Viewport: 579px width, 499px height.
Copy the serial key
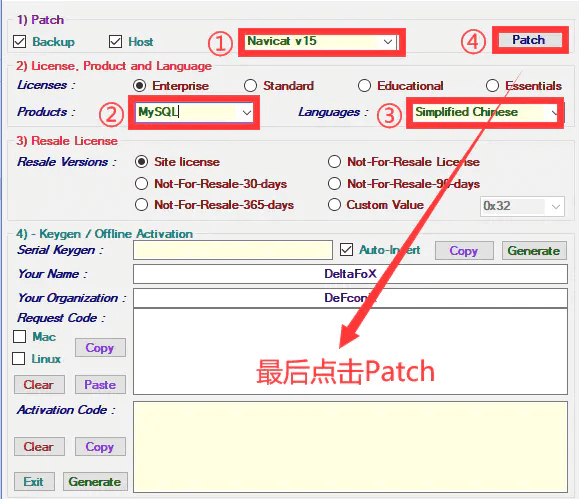click(x=464, y=251)
